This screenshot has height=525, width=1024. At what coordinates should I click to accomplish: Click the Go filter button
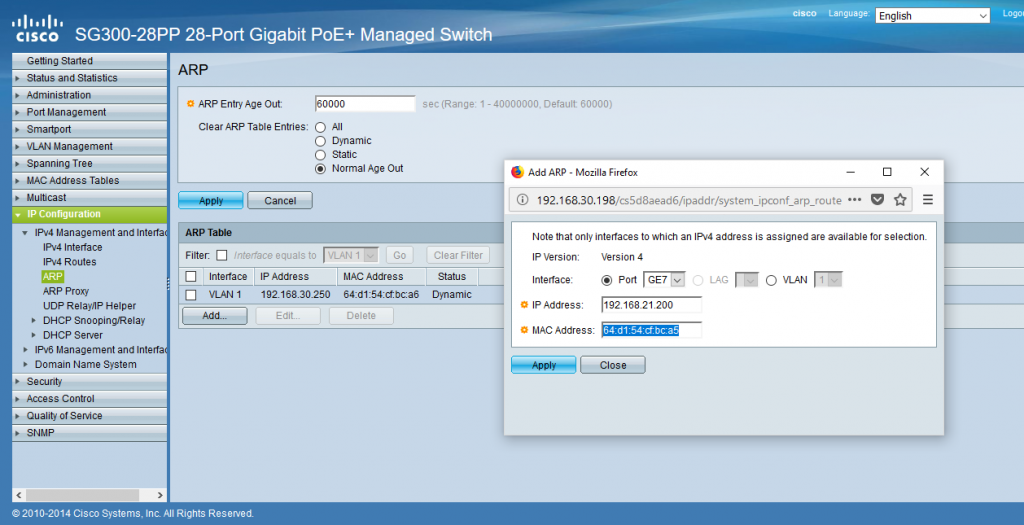pos(400,255)
